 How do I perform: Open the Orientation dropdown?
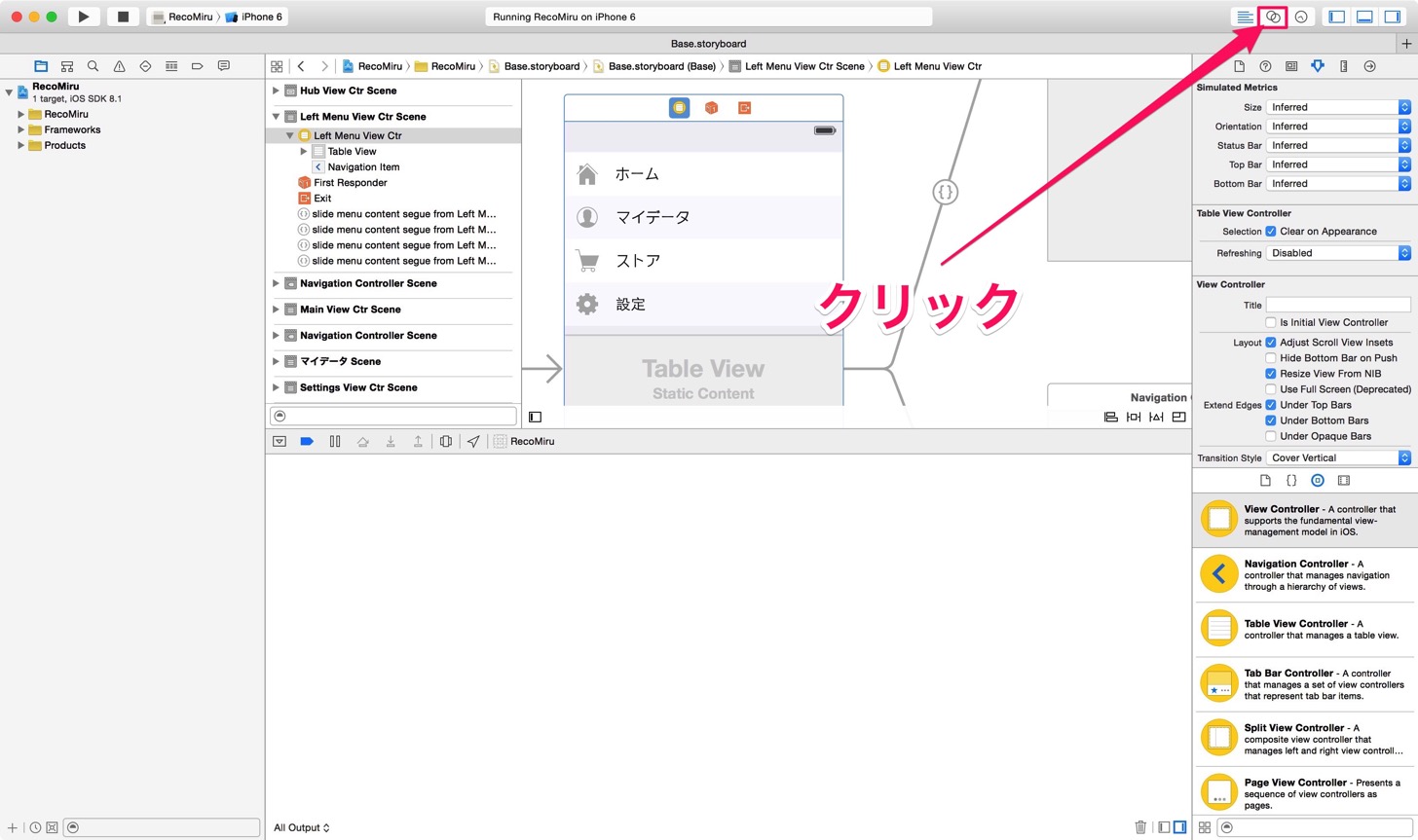[1338, 127]
